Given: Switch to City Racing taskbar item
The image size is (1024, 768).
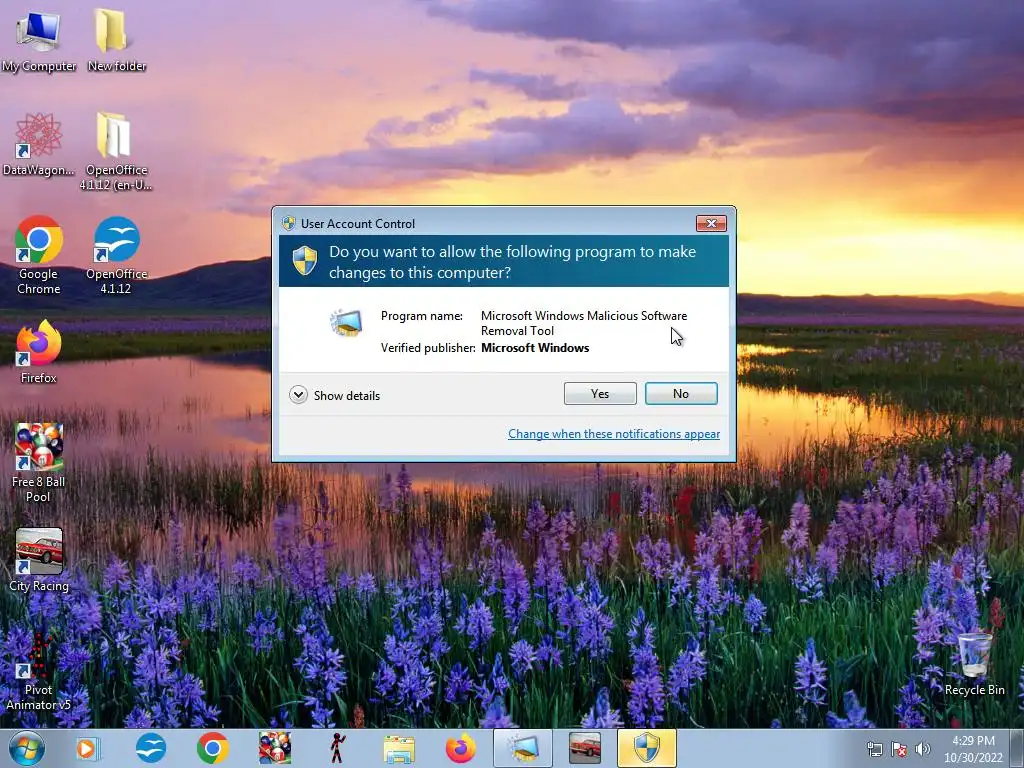Looking at the screenshot, I should [x=584, y=748].
